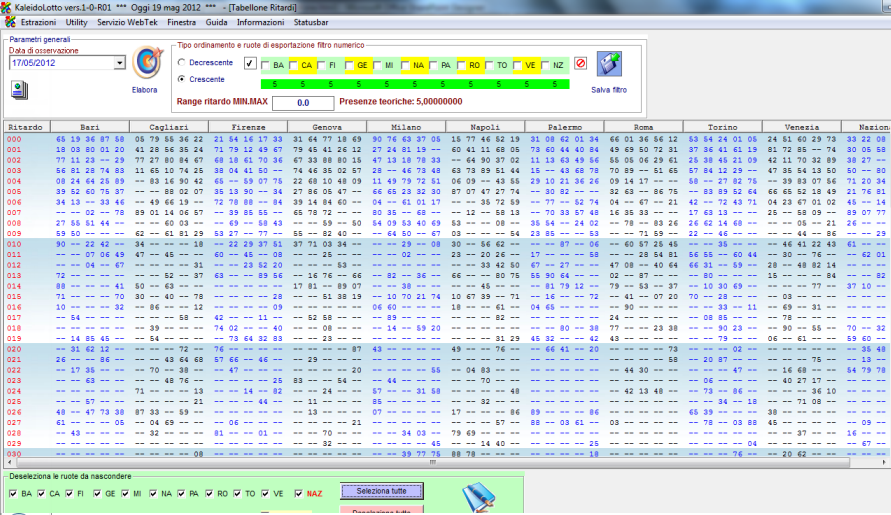The height and width of the screenshot is (515, 891).
Task: Click the Seleziona tutte button
Action: (x=382, y=491)
